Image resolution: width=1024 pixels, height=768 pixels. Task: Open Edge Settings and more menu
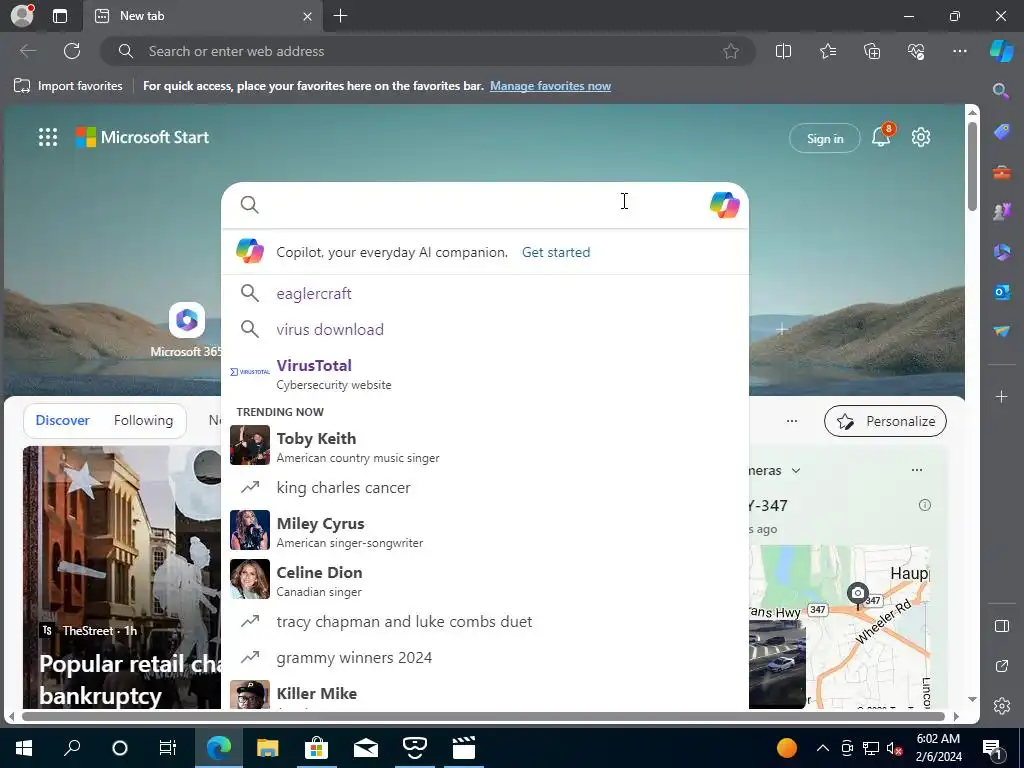pos(959,51)
